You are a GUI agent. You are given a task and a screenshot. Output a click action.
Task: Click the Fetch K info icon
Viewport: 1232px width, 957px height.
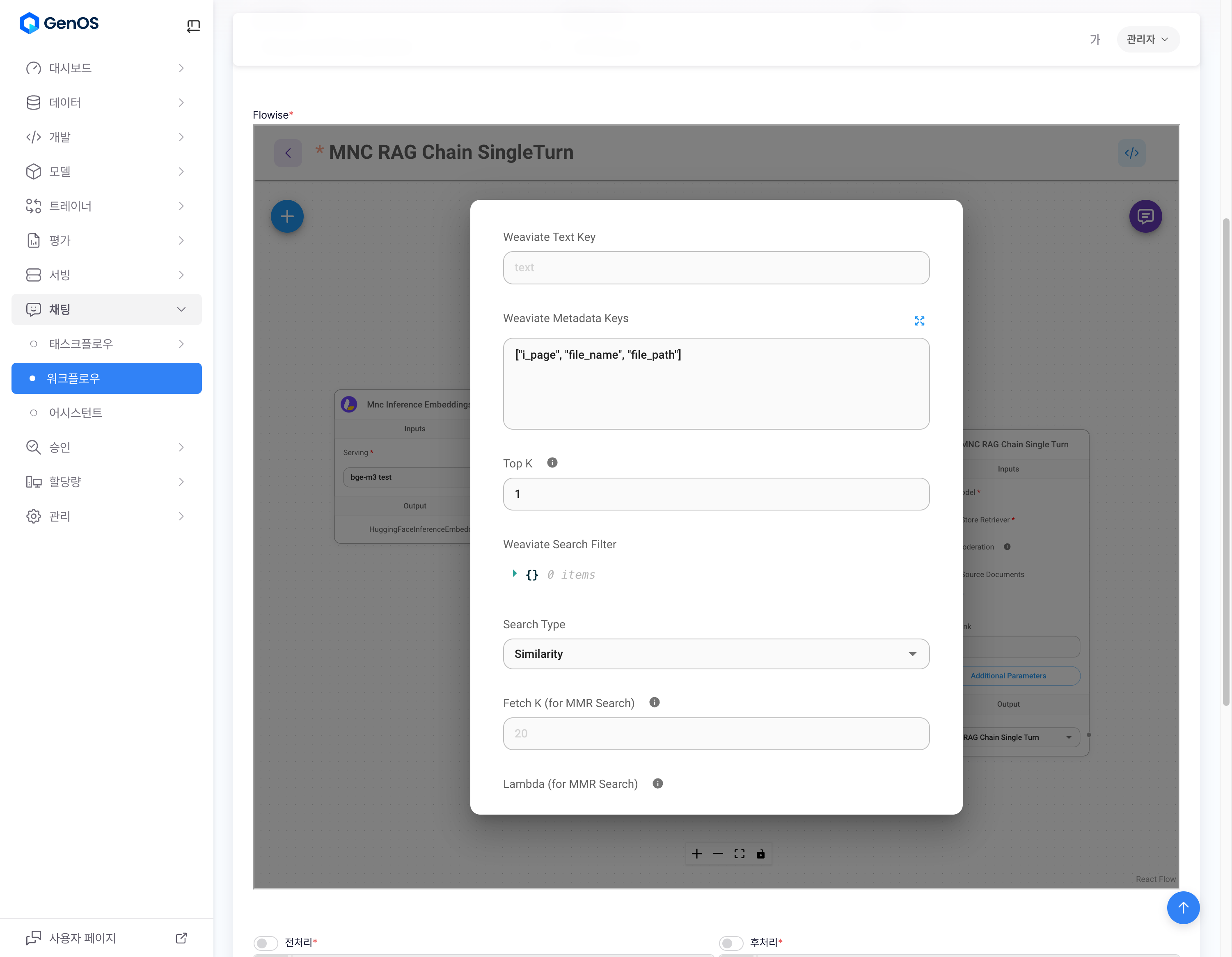click(x=654, y=702)
